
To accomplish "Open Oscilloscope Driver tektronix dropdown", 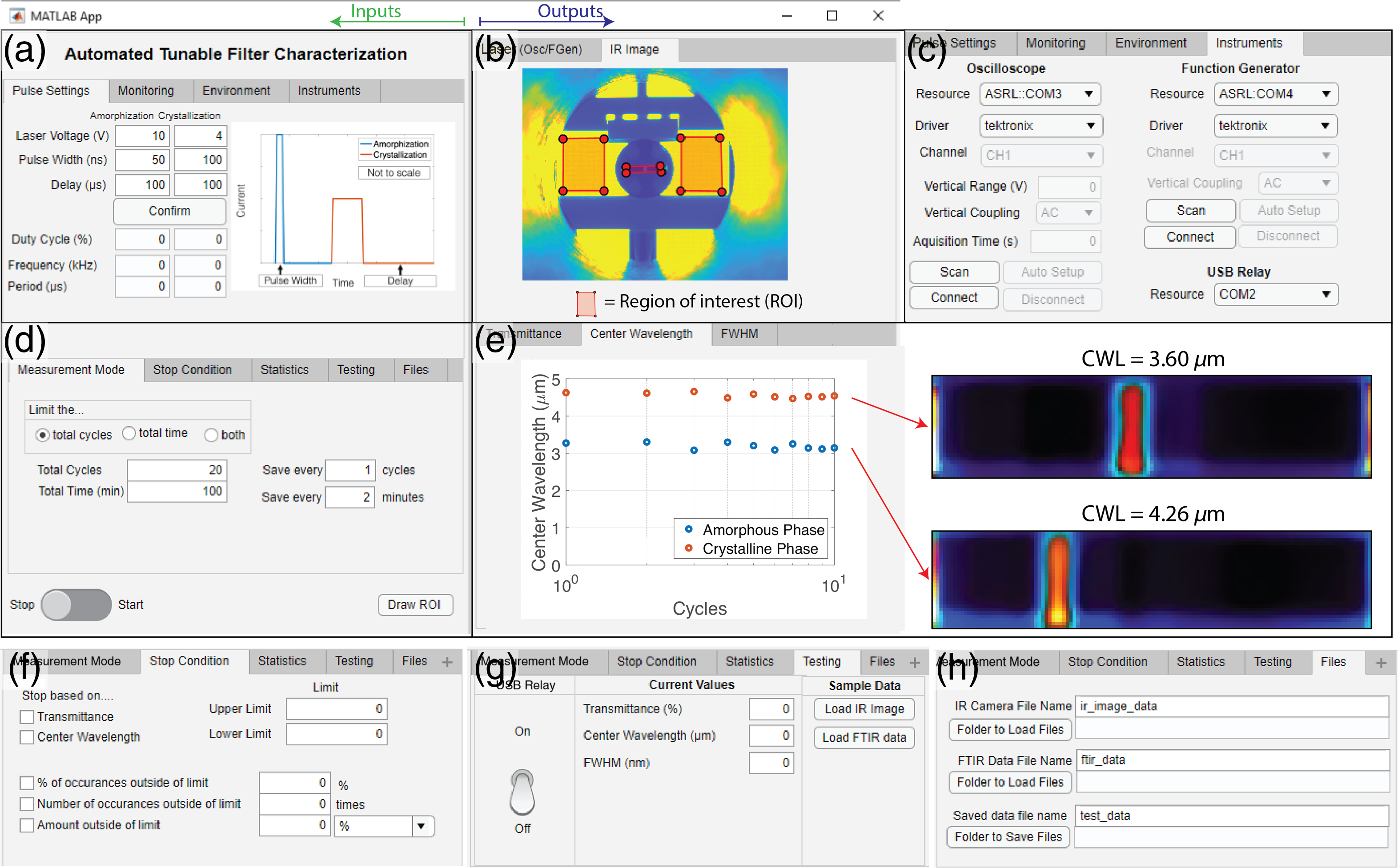I will 1041,126.
